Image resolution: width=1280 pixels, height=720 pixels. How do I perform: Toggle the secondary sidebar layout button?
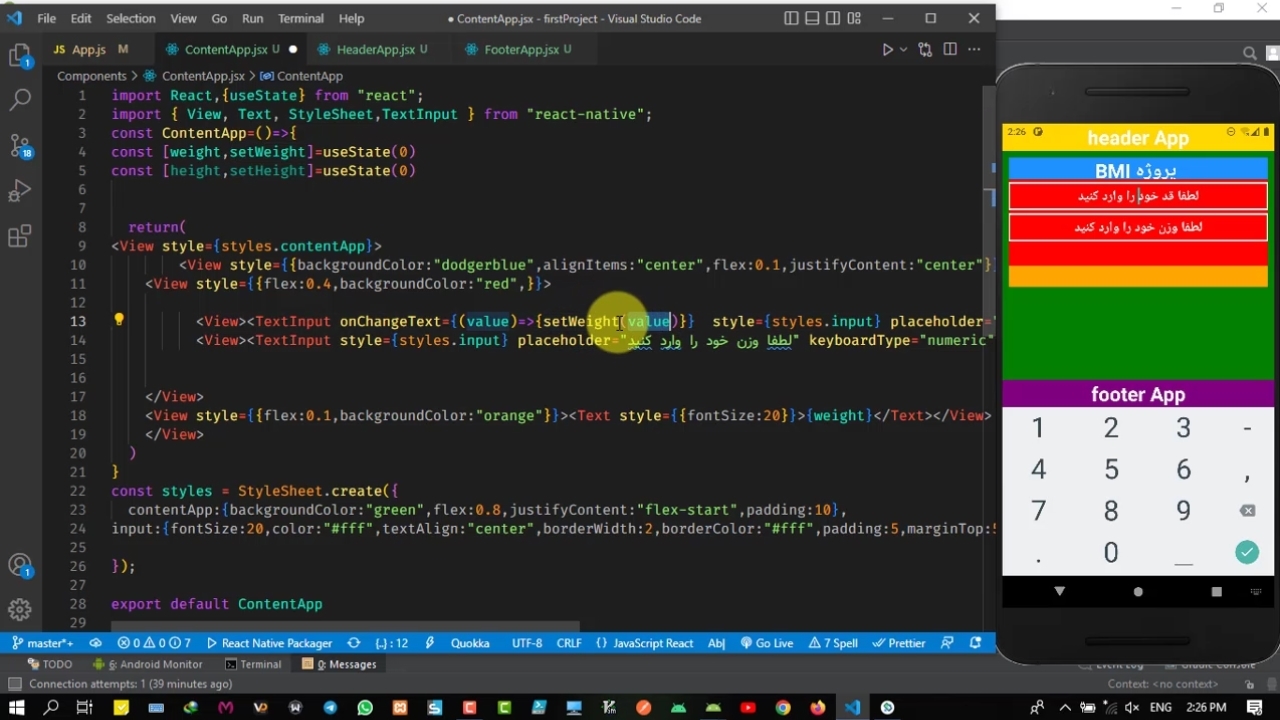click(x=833, y=18)
